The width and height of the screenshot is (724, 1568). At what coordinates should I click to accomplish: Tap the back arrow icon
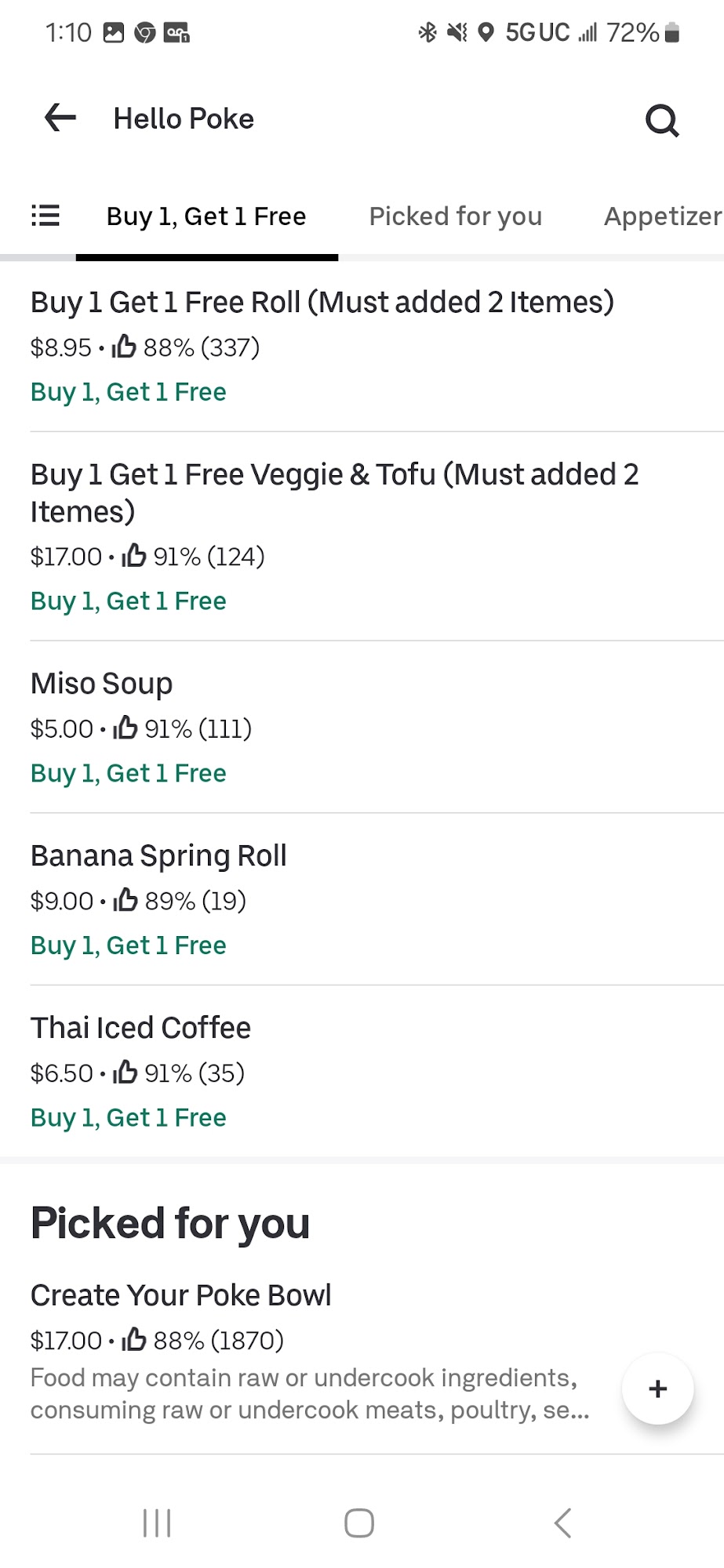pos(60,118)
